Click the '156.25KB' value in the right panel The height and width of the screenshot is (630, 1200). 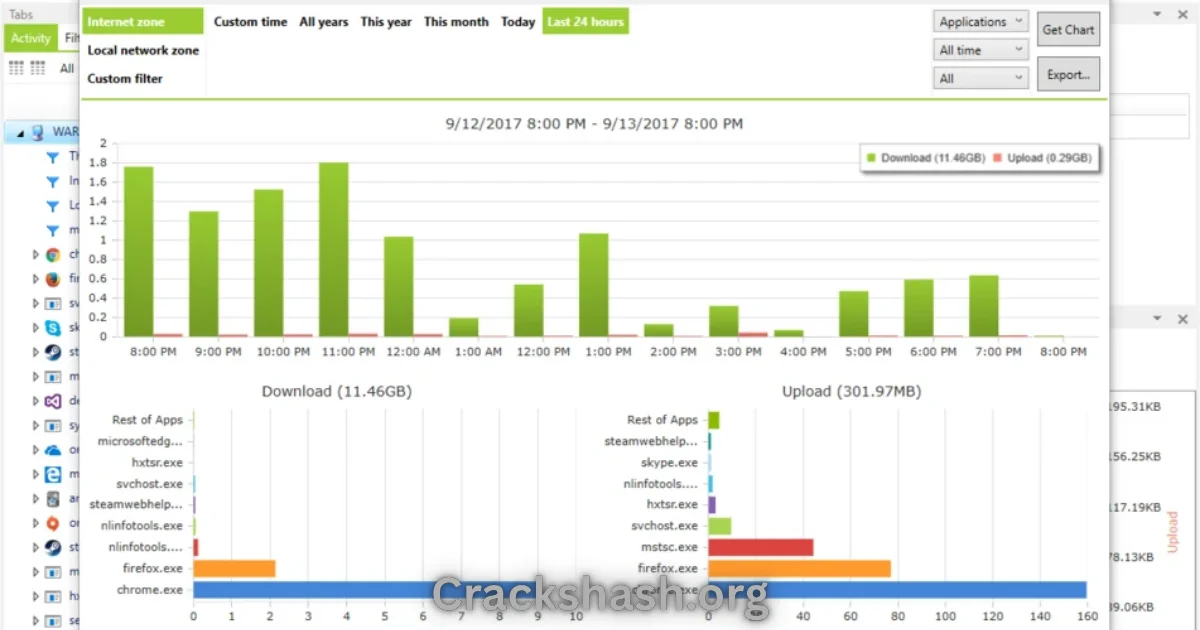click(1135, 456)
